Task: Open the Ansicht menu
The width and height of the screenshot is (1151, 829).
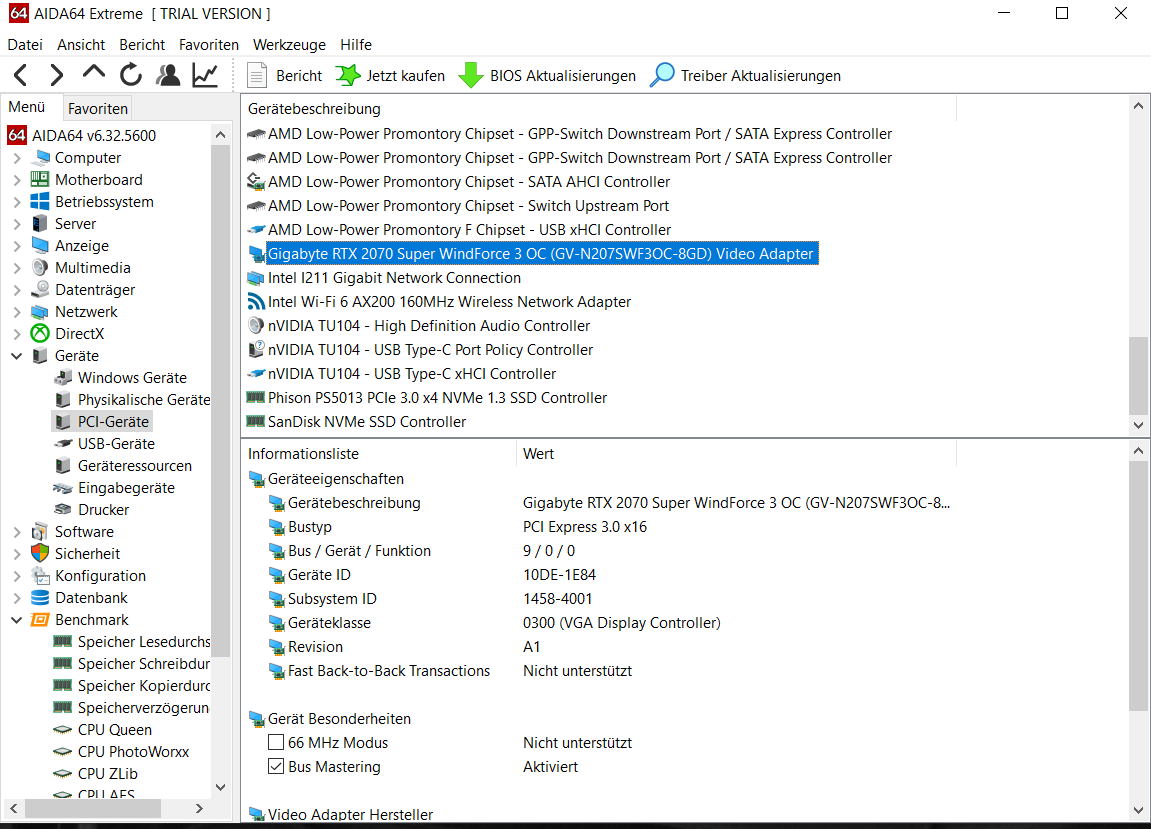Action: click(81, 45)
